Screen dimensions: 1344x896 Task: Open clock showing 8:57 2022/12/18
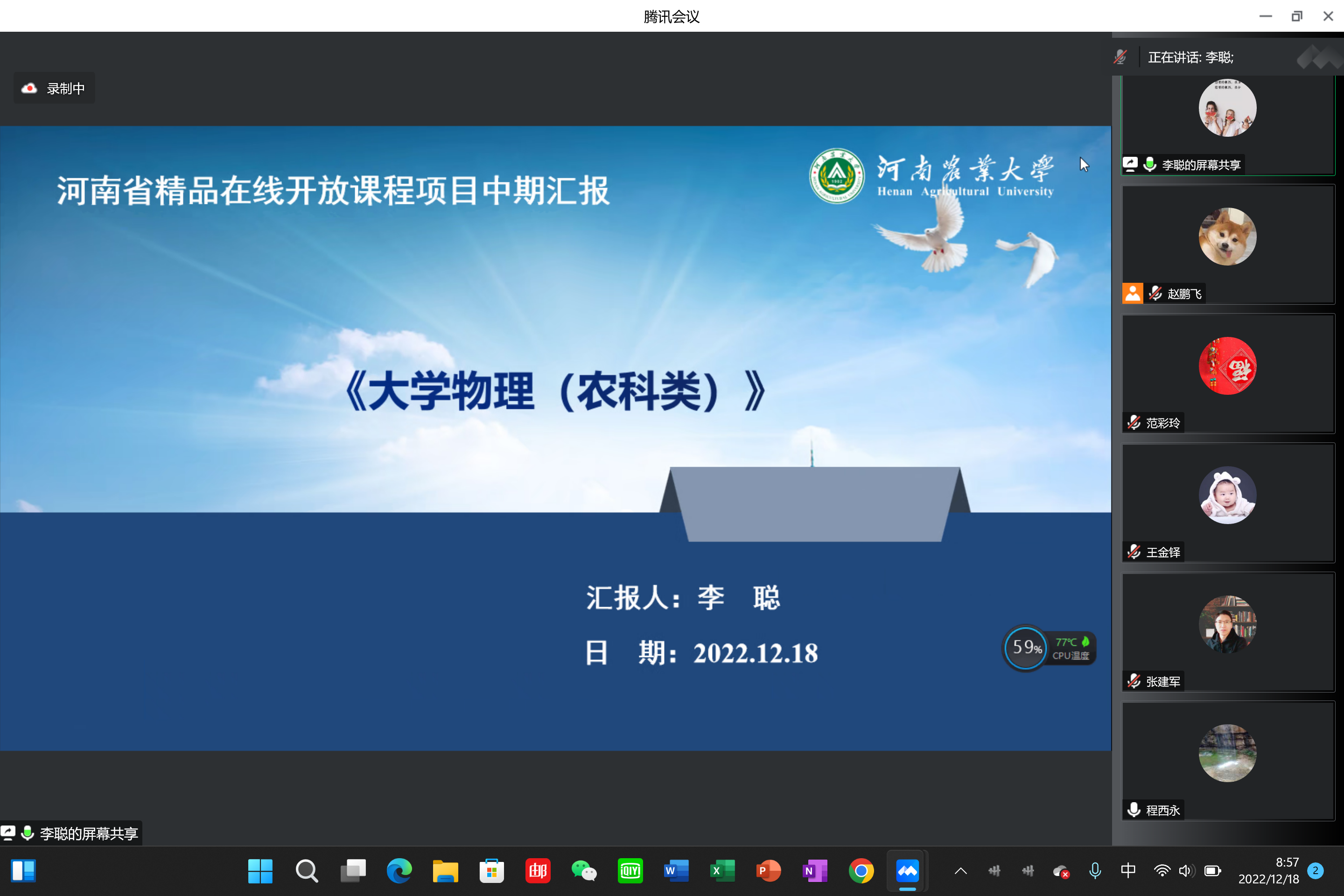tap(1268, 871)
